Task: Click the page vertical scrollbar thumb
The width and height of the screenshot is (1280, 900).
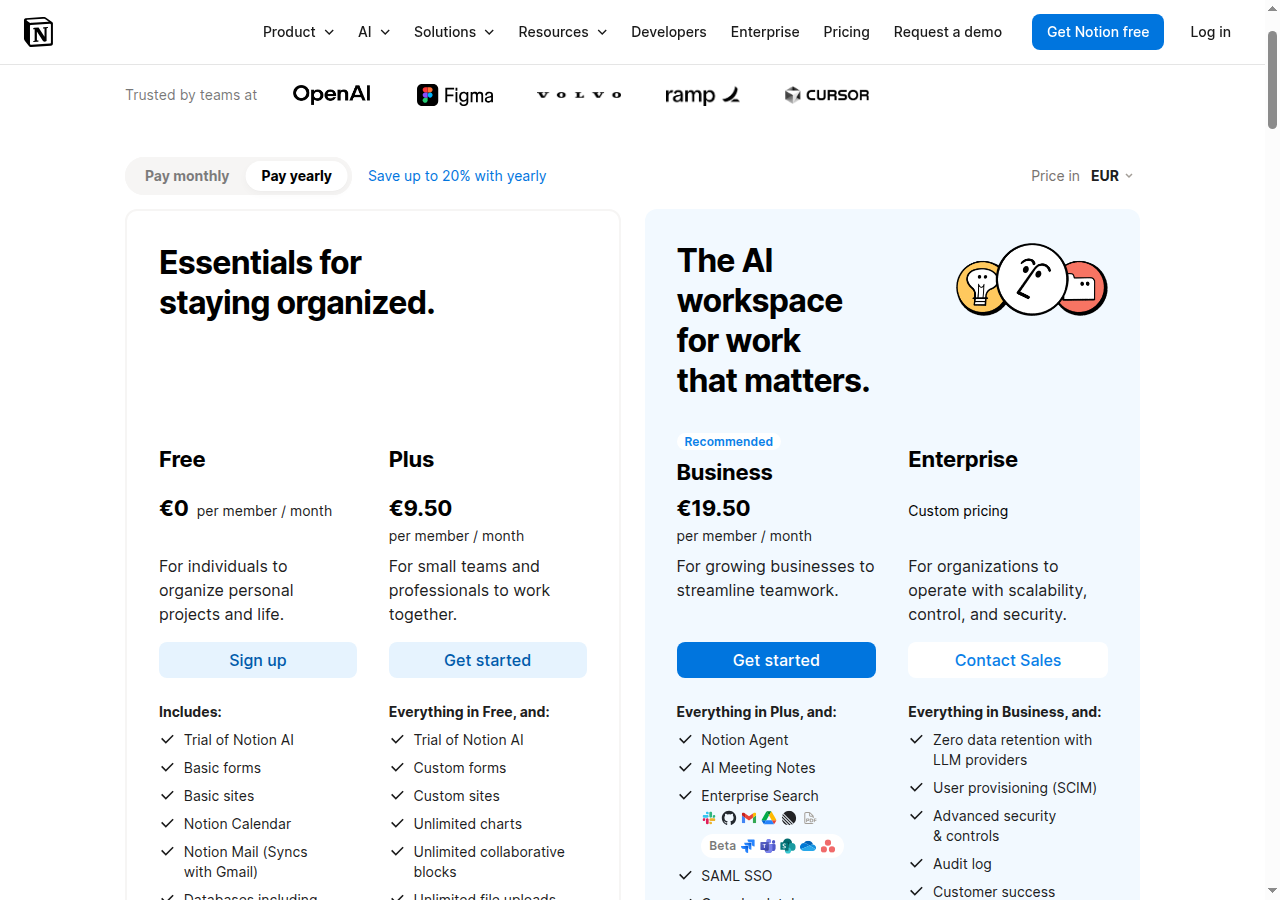Action: (1273, 80)
